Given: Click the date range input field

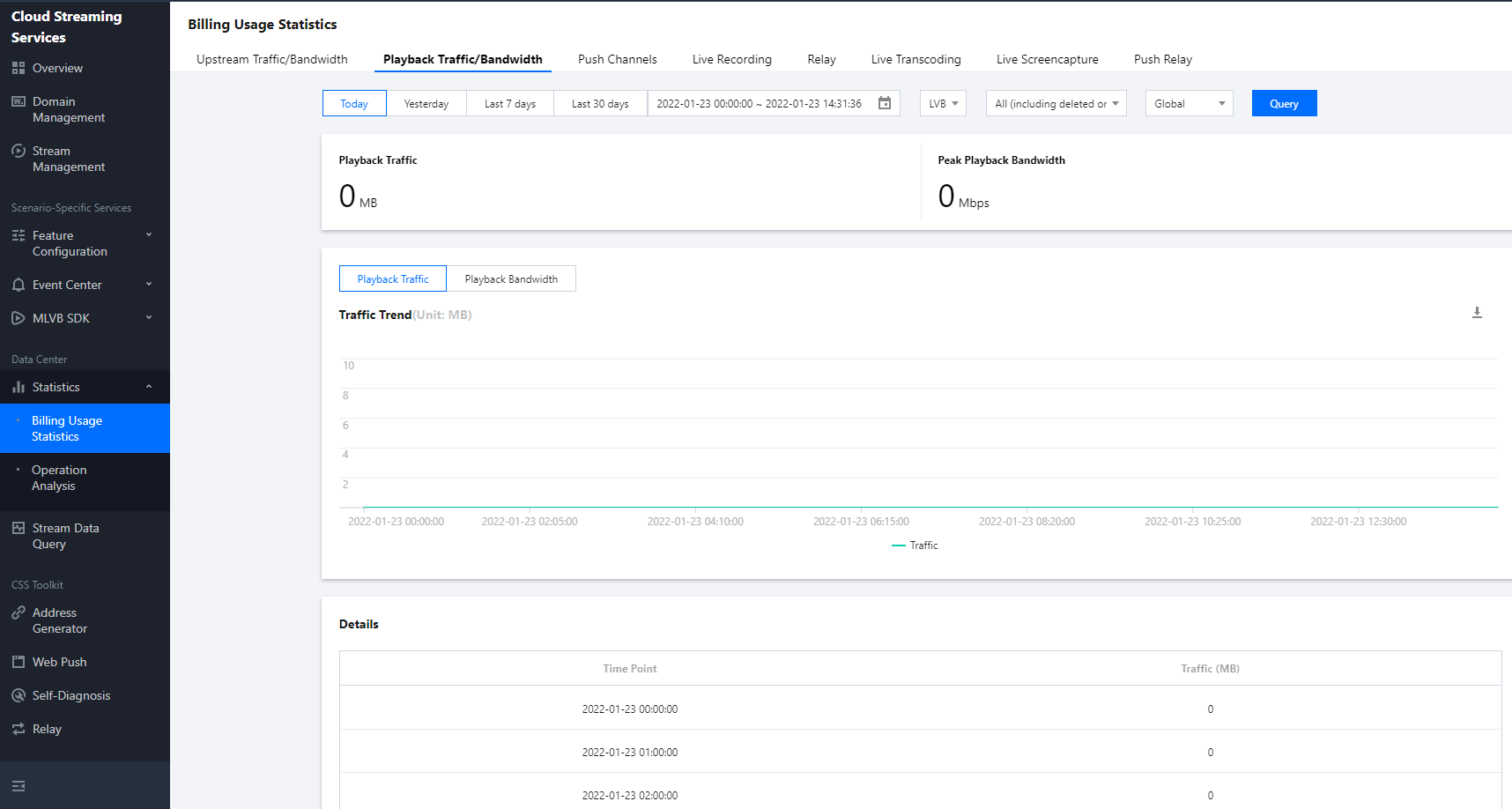Looking at the screenshot, I should tap(759, 103).
